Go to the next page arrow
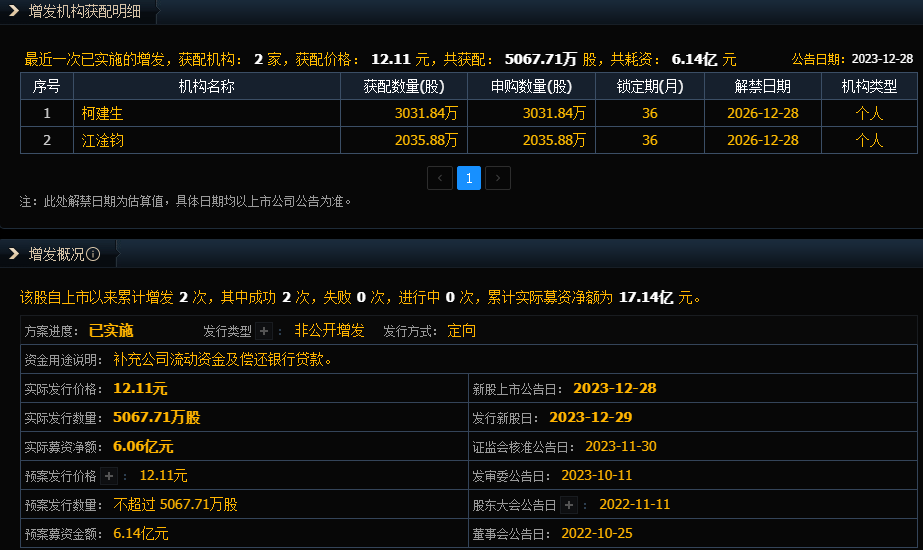 pyautogui.click(x=498, y=178)
